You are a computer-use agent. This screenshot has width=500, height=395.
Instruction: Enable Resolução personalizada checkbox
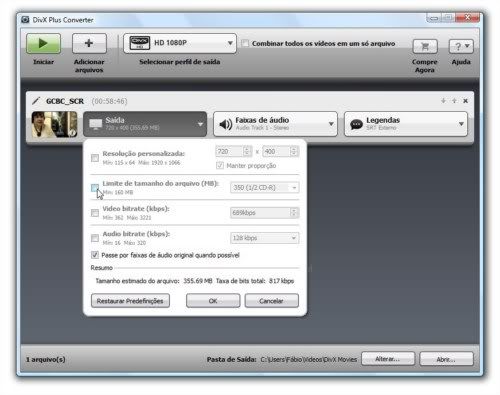(x=95, y=158)
